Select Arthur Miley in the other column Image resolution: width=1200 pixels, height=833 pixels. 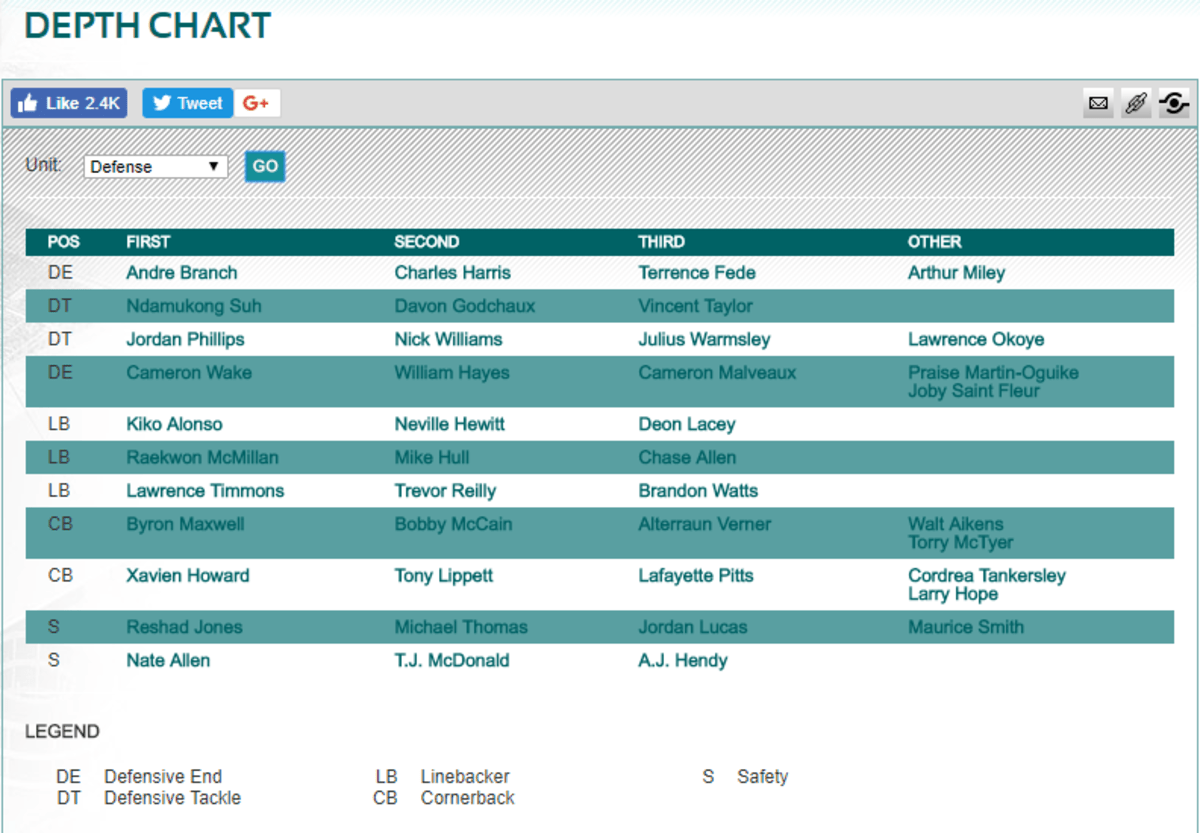956,273
